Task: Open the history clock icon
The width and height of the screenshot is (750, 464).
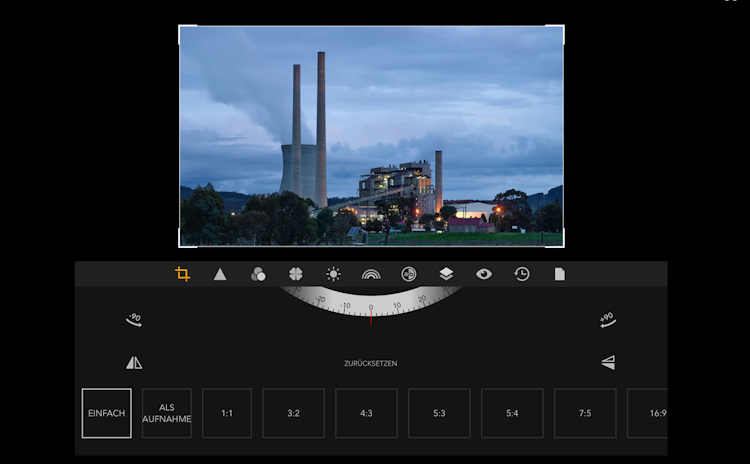Action: pyautogui.click(x=522, y=274)
